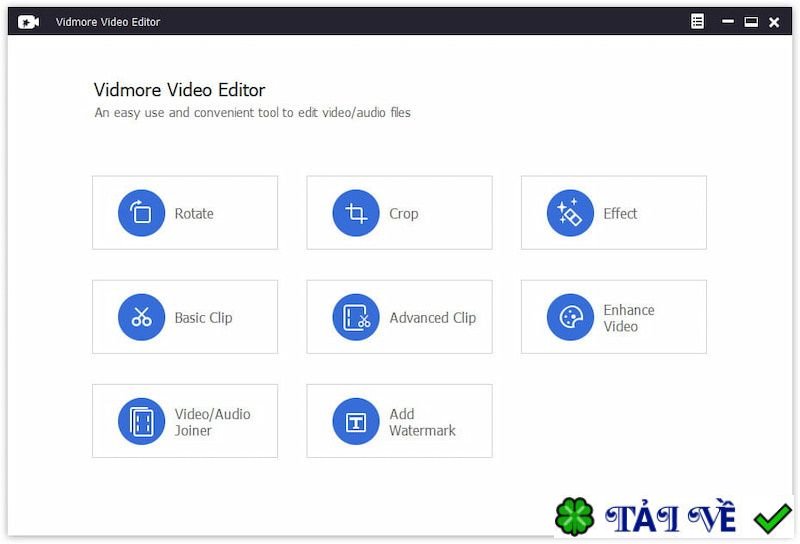Open the Rotate tool
This screenshot has height=544, width=800.
click(x=185, y=213)
